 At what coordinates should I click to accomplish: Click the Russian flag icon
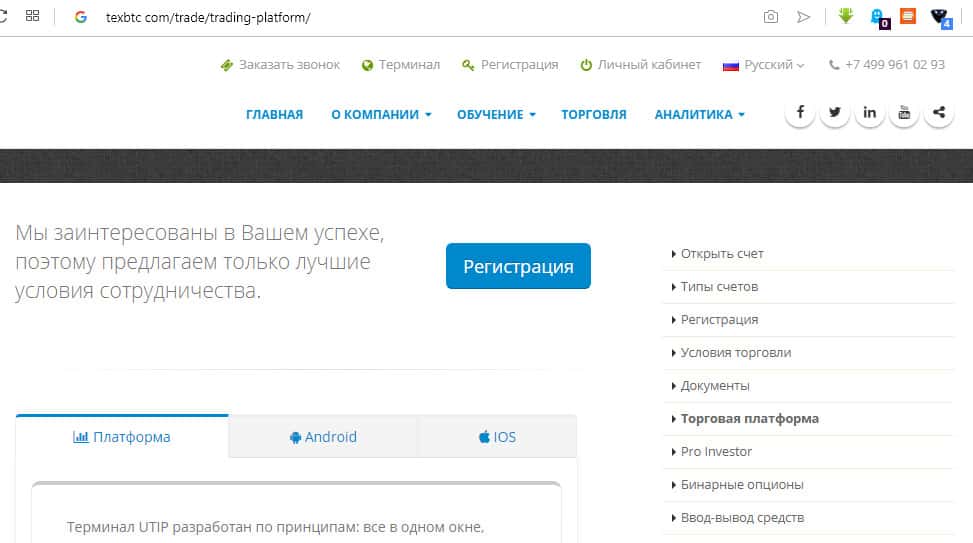(730, 65)
